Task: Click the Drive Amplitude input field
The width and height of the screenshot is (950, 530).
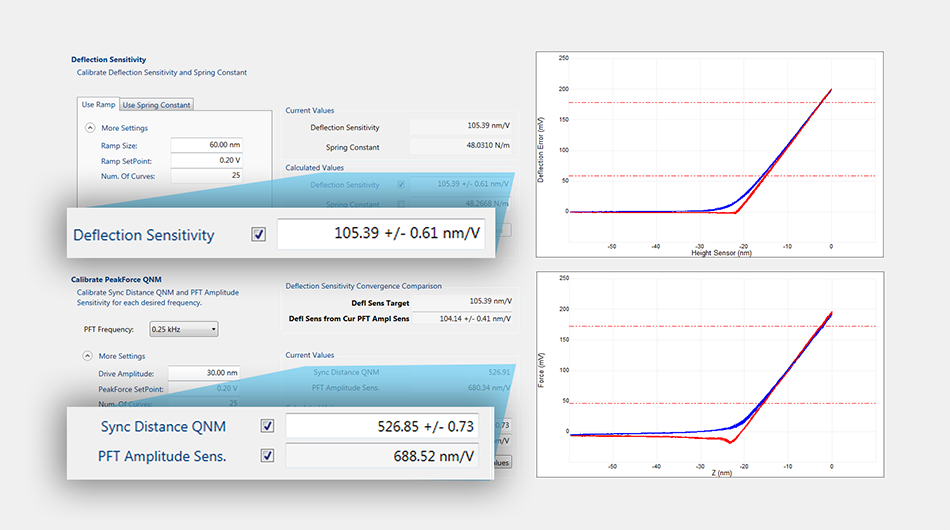Action: [x=205, y=373]
